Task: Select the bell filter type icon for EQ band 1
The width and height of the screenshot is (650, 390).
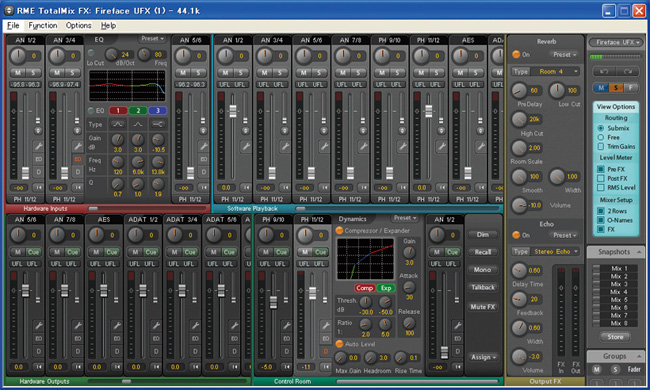Action: pyautogui.click(x=117, y=124)
